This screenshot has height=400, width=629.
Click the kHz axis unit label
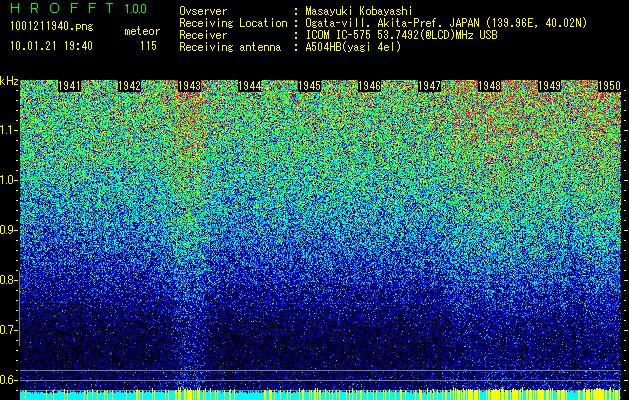(9, 81)
